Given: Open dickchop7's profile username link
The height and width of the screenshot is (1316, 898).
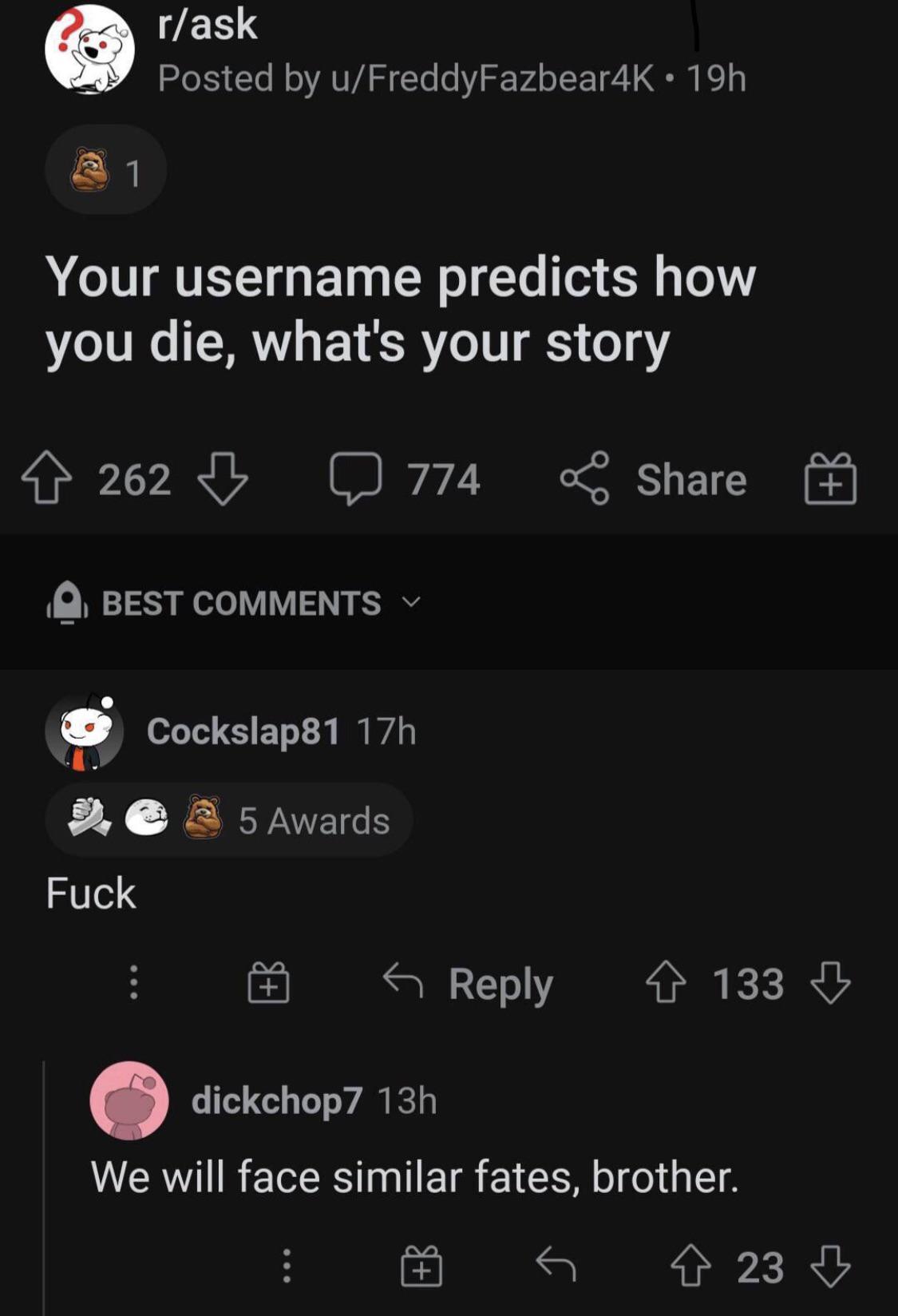Looking at the screenshot, I should click(277, 1100).
